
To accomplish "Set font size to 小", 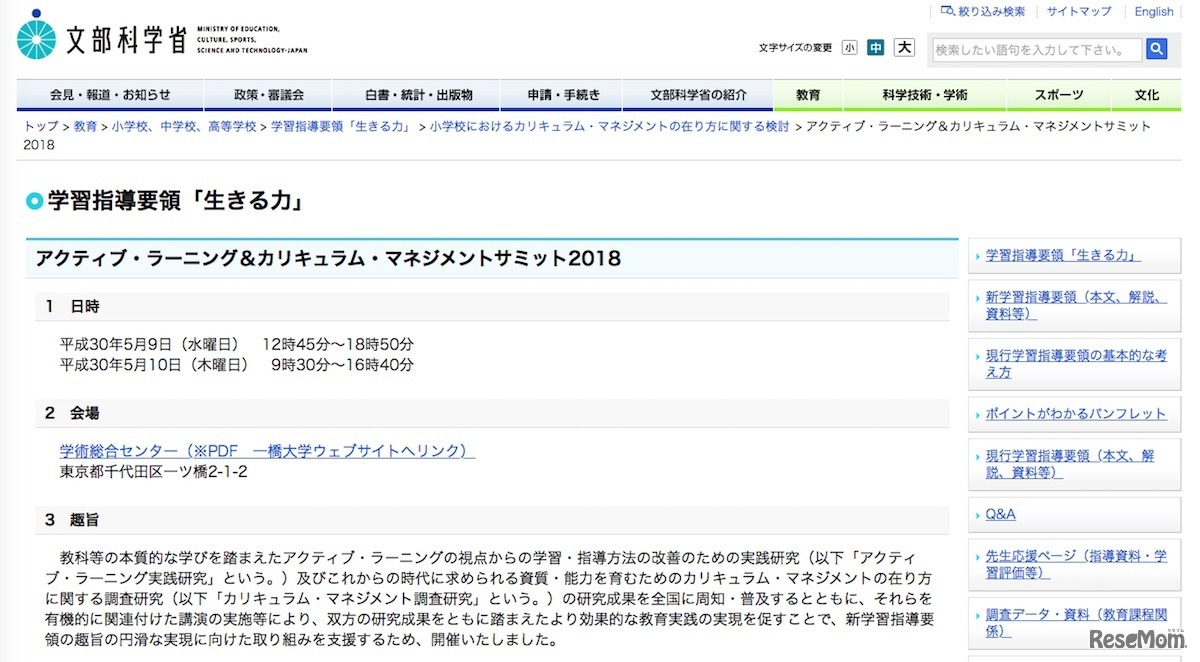I will [x=849, y=47].
